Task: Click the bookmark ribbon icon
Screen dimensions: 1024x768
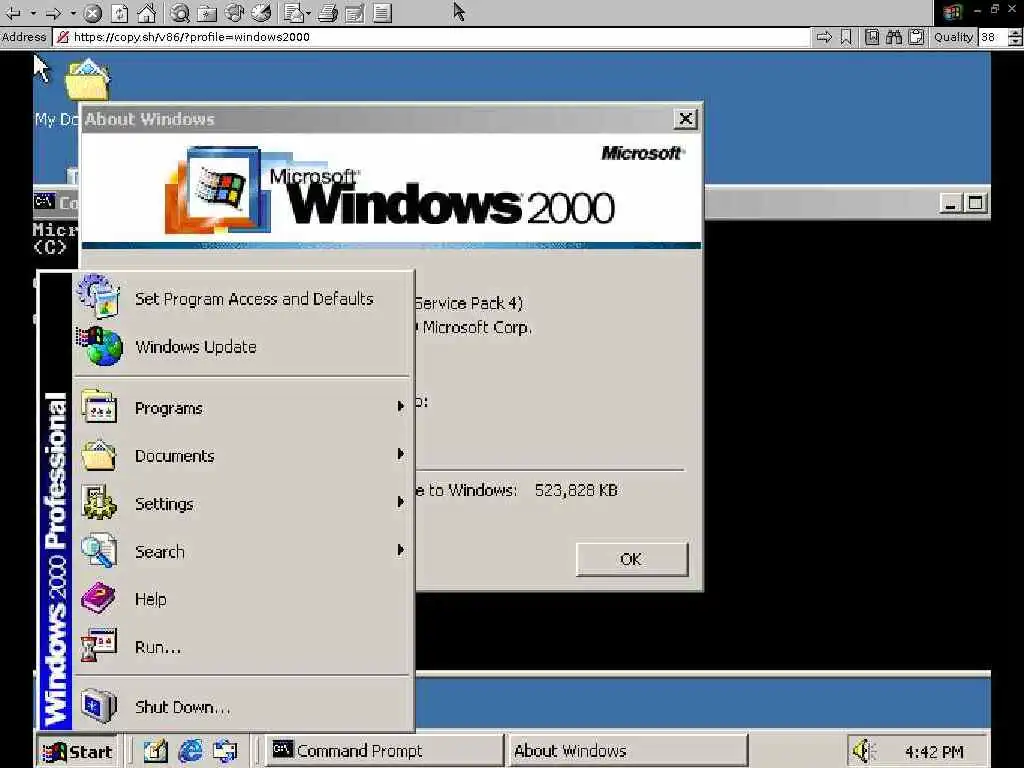Action: (x=846, y=37)
